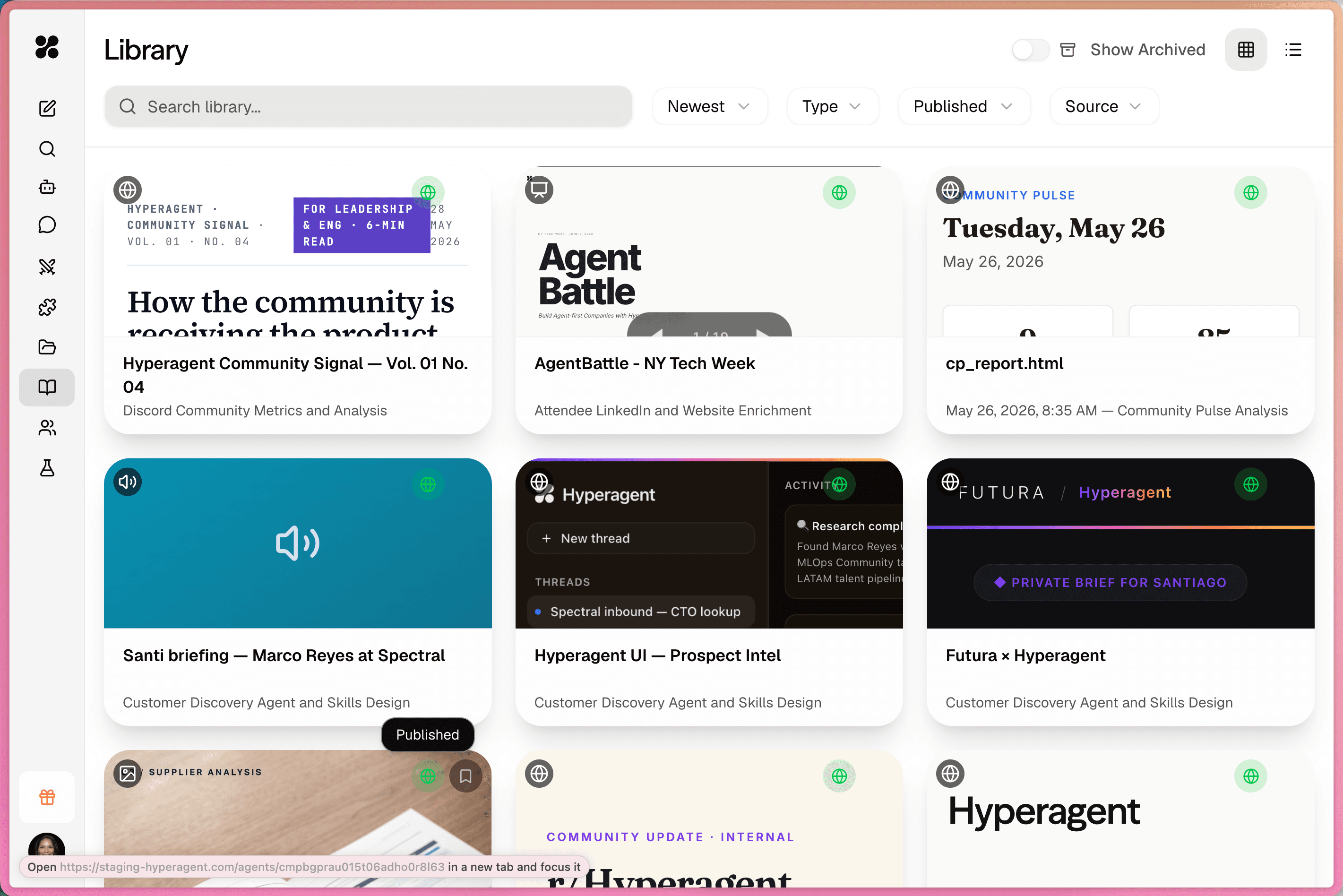This screenshot has height=896, width=1343.
Task: Click the "Attendee LinkedIn and Website Enrichment" subtitle
Action: (672, 410)
